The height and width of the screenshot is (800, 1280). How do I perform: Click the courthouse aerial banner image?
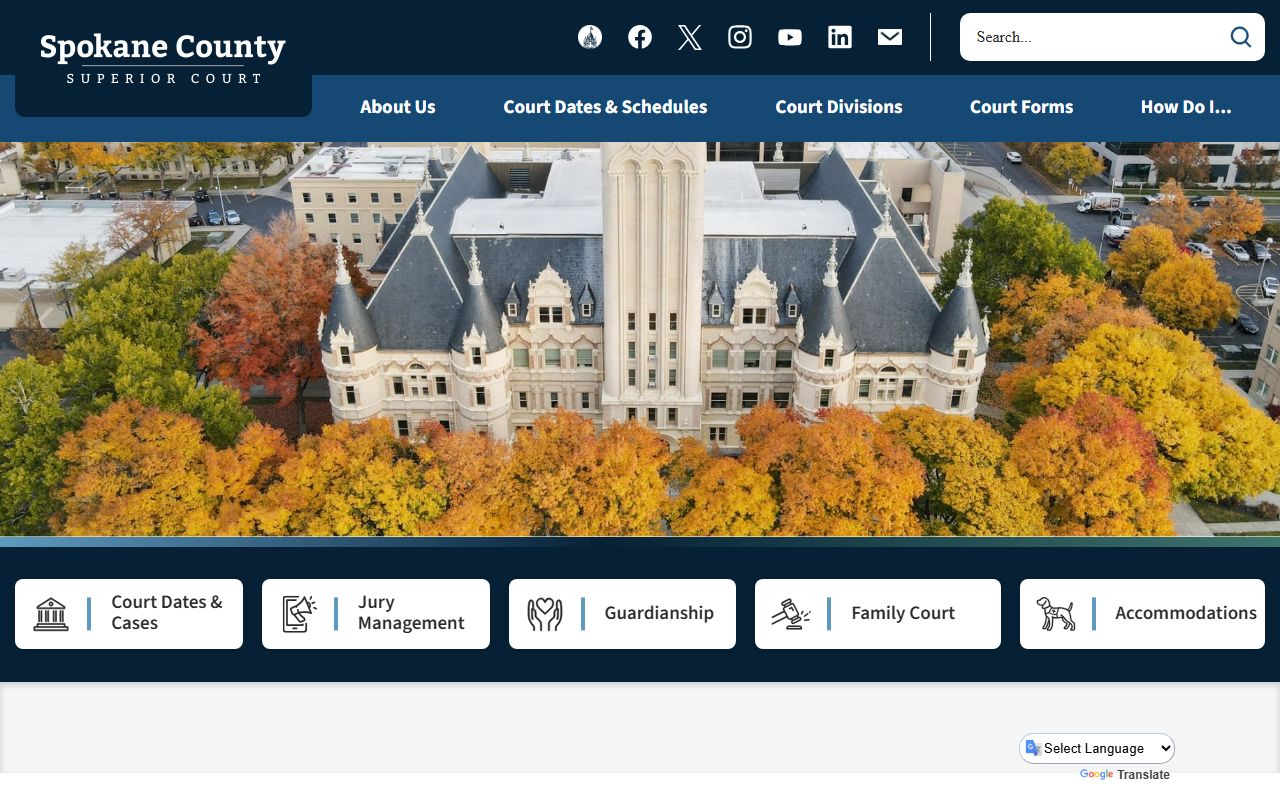pyautogui.click(x=640, y=339)
